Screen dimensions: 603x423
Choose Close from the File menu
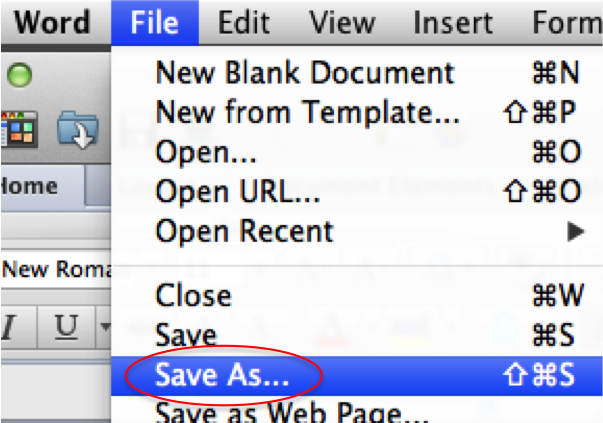click(x=357, y=296)
